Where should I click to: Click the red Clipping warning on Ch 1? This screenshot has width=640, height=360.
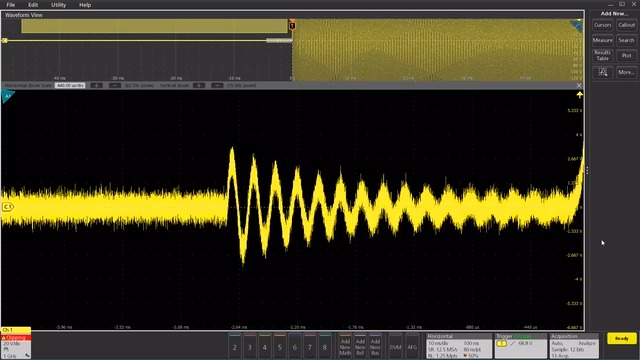coord(16,338)
